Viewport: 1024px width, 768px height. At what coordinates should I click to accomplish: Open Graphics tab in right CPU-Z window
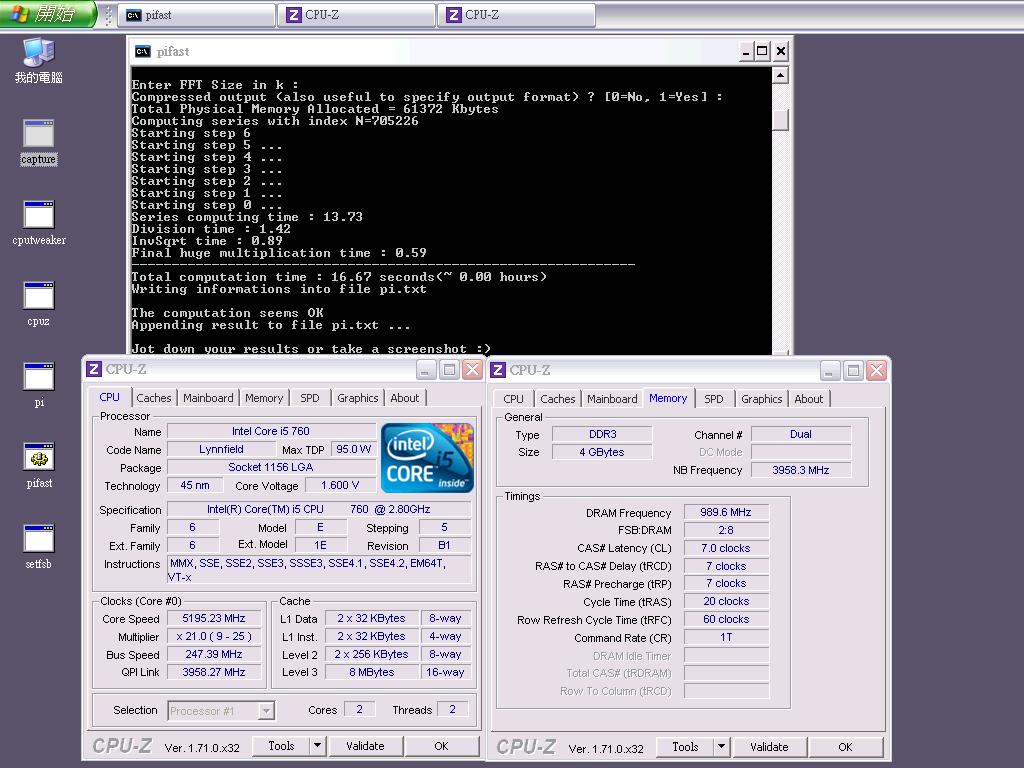coord(761,398)
